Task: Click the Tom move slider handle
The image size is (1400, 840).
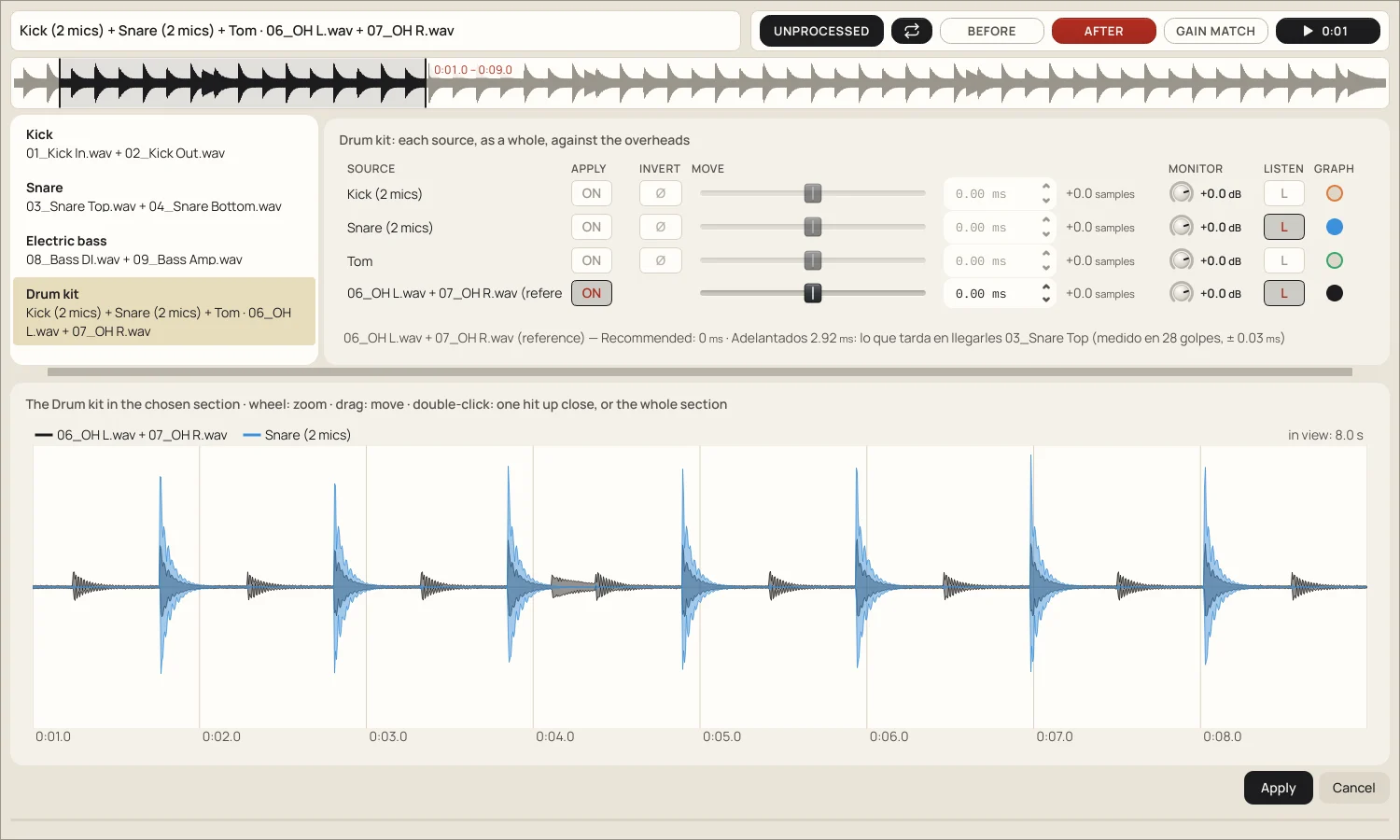Action: tap(813, 260)
